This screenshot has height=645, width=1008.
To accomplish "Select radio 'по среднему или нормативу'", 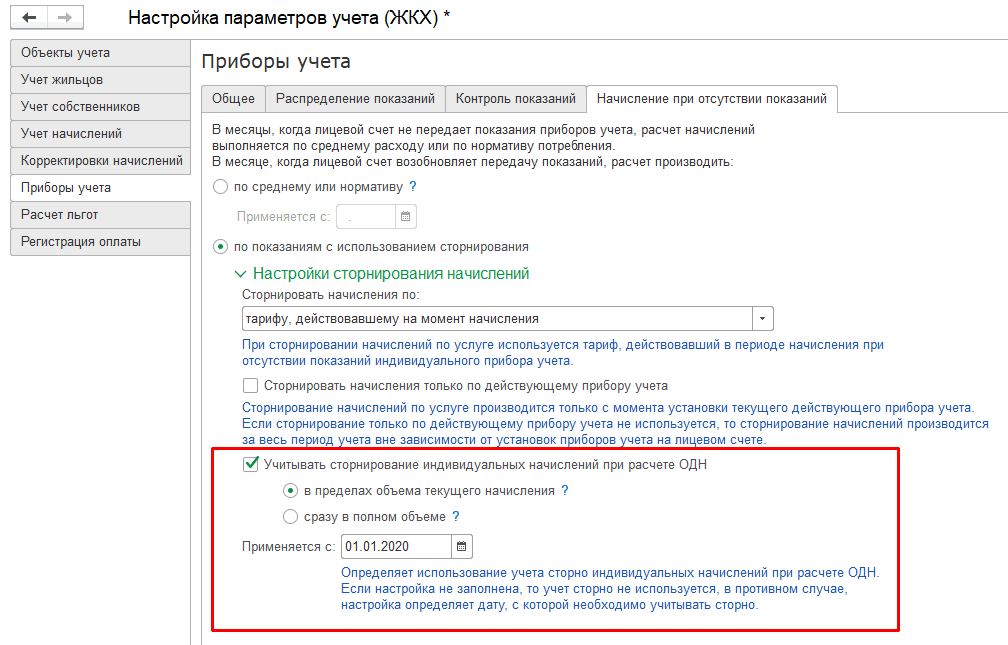I will [x=221, y=187].
